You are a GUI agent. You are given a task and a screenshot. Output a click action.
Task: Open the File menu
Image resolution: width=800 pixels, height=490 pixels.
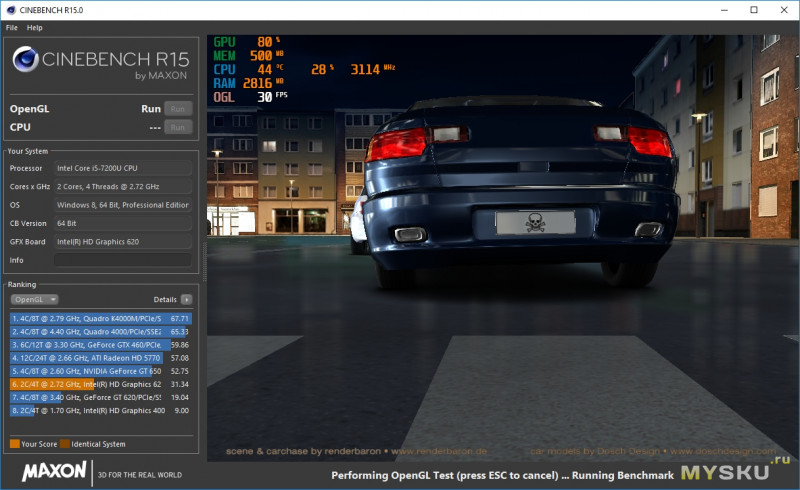pos(11,28)
